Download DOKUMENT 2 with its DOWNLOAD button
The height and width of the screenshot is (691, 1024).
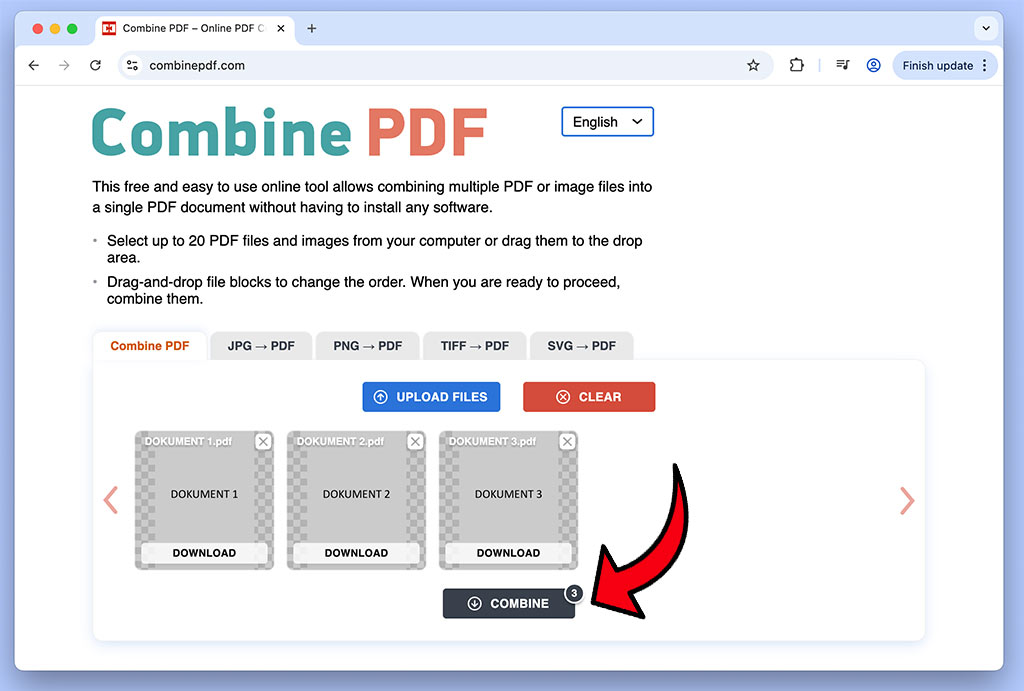click(356, 553)
